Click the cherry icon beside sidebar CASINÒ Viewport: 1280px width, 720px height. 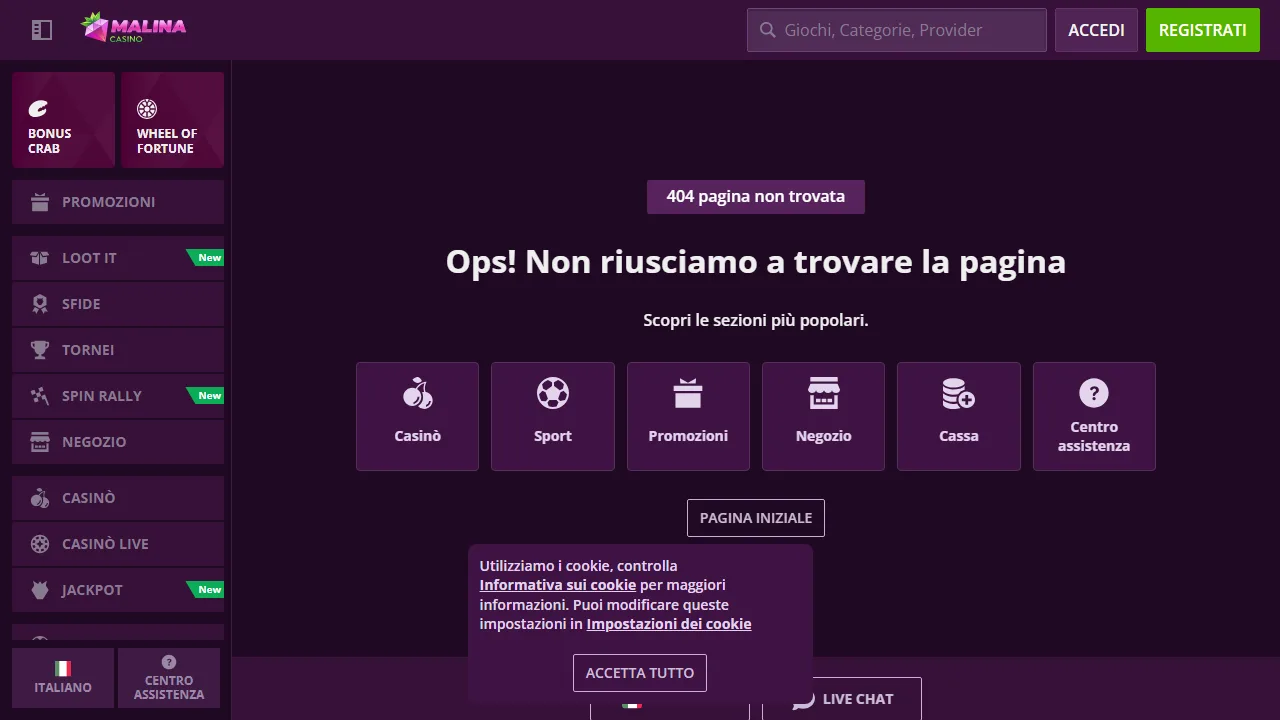tap(40, 498)
